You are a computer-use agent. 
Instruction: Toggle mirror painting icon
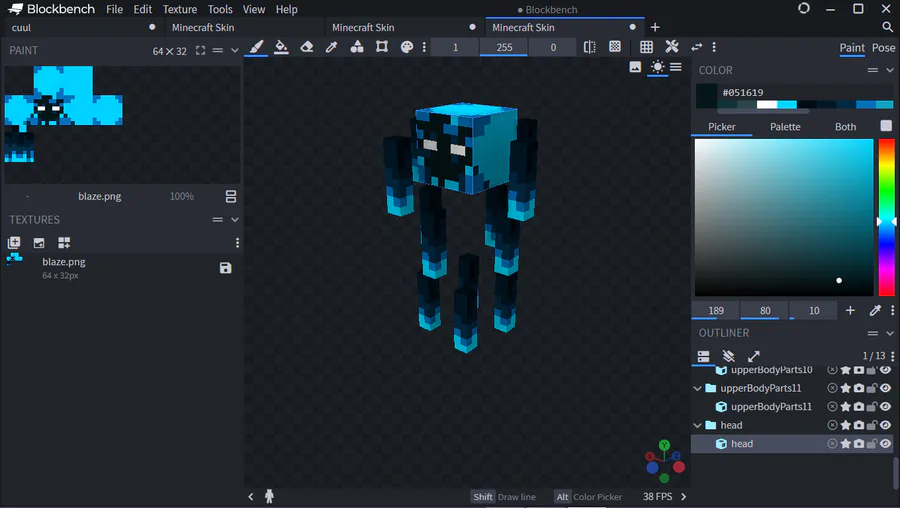pyautogui.click(x=589, y=47)
